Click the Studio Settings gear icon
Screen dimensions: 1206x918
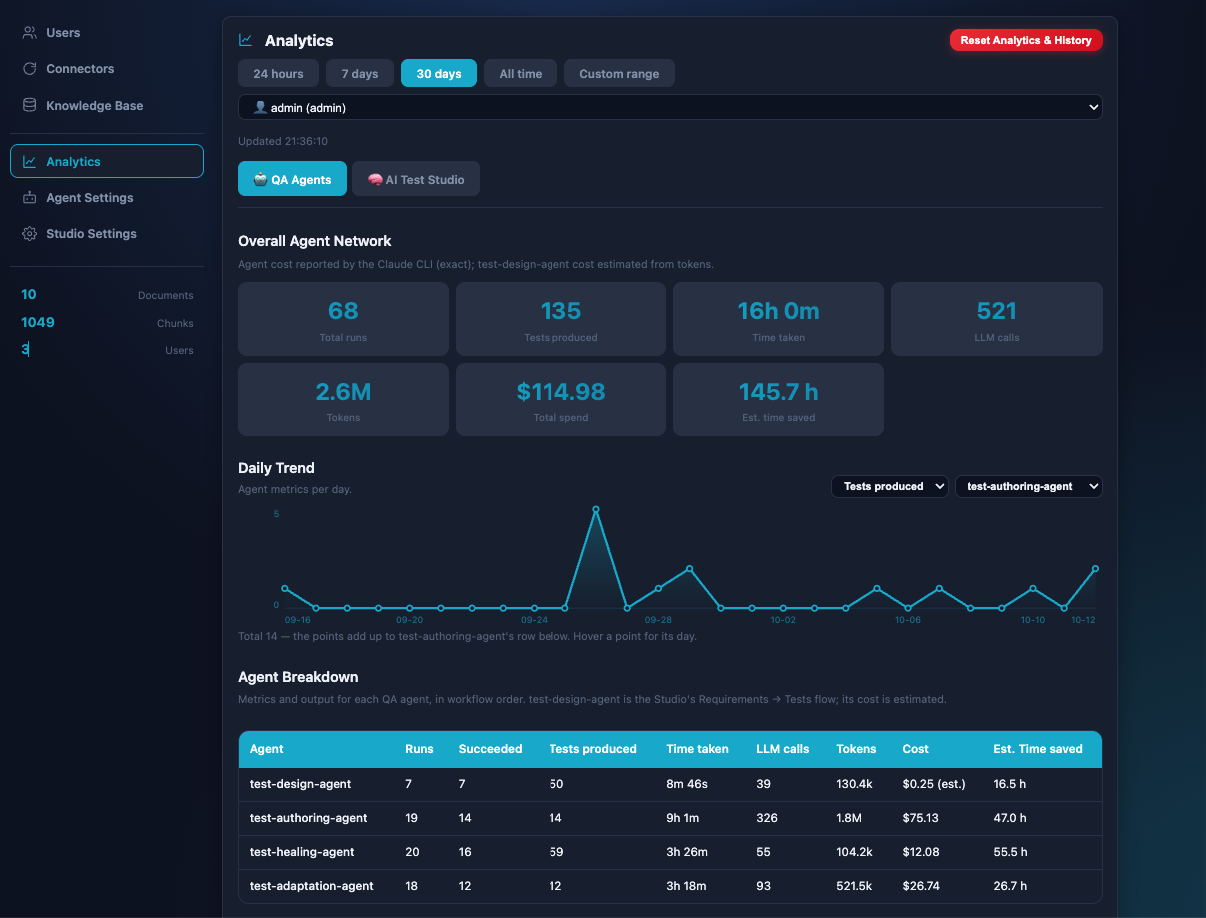[x=30, y=233]
